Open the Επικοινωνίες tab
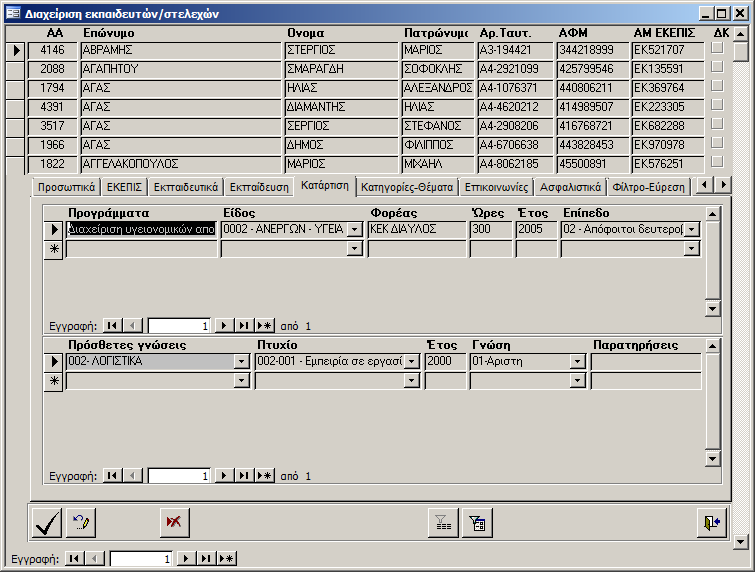Screen dimensions: 755x572 tap(496, 186)
